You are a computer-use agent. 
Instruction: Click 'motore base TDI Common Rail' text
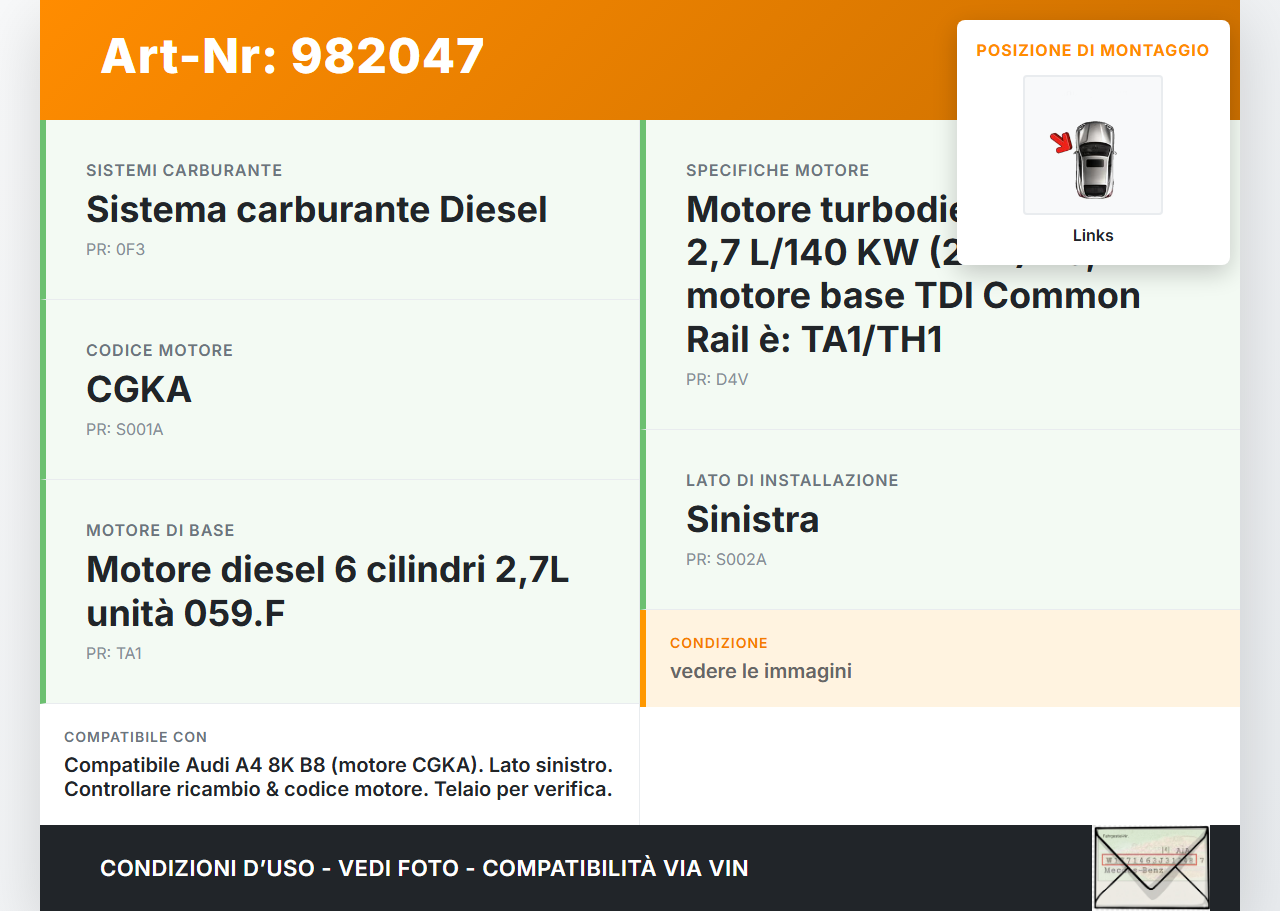point(913,317)
